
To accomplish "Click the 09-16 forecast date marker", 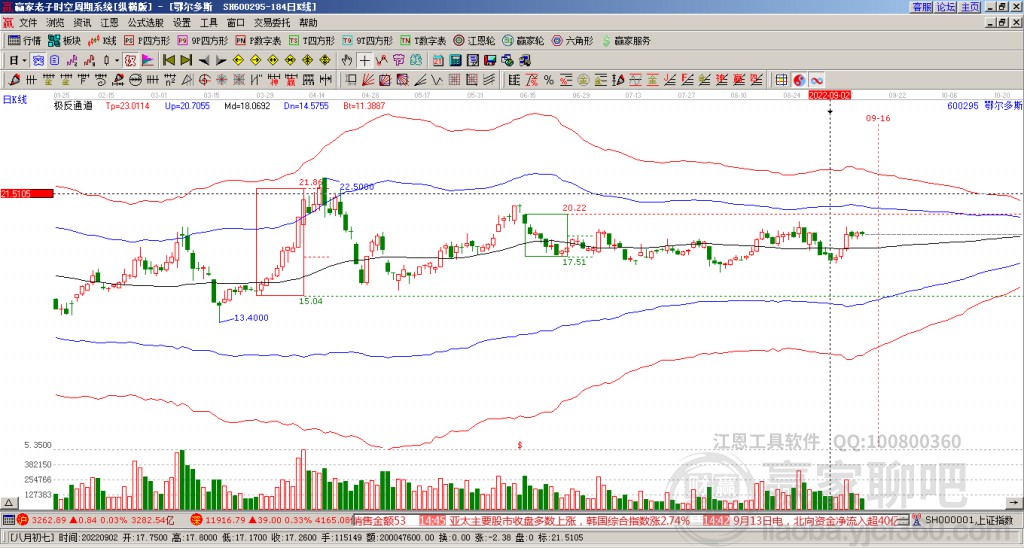I will point(878,118).
